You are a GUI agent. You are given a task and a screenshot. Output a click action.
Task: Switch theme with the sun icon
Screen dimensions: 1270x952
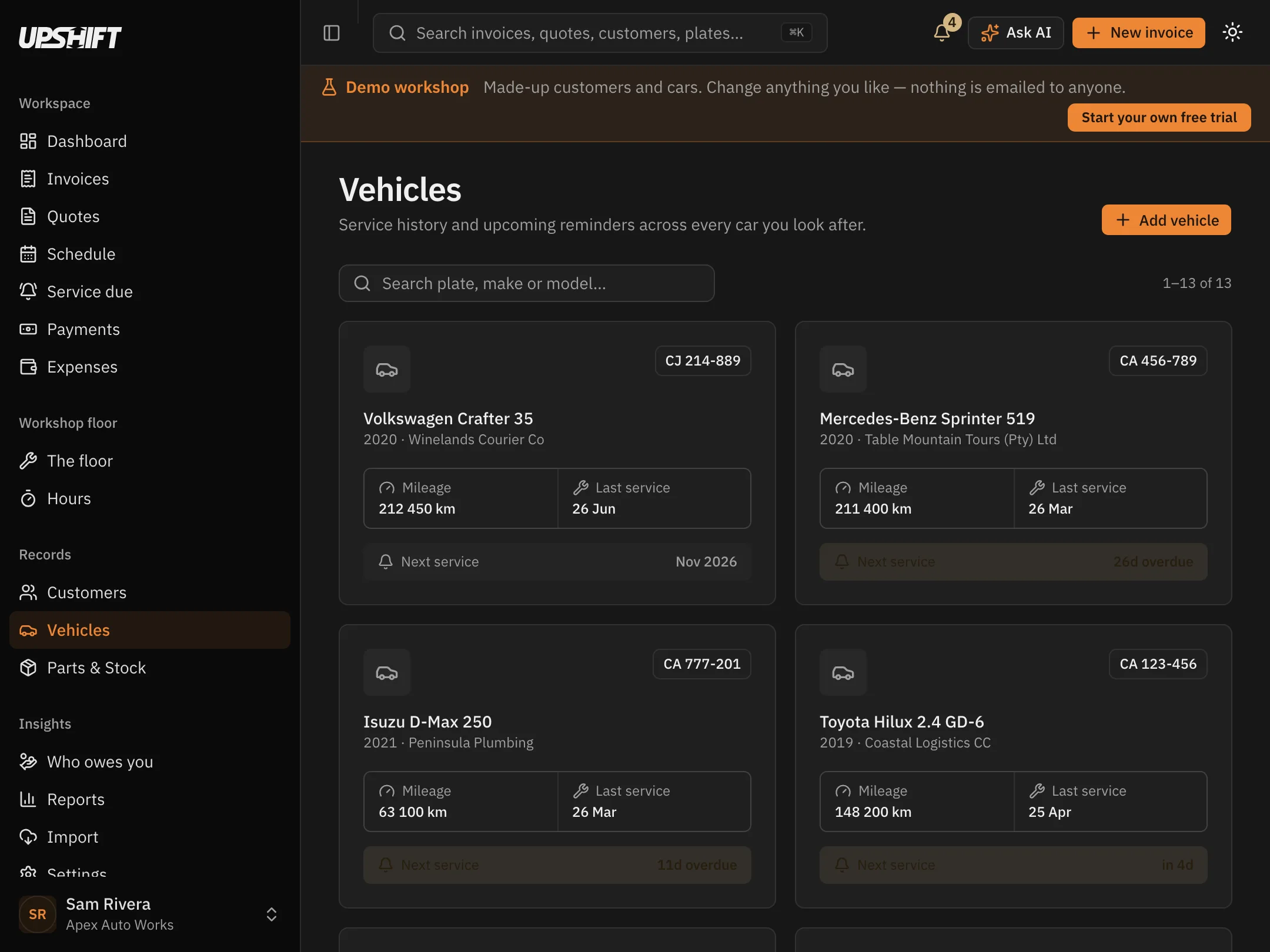[1232, 32]
